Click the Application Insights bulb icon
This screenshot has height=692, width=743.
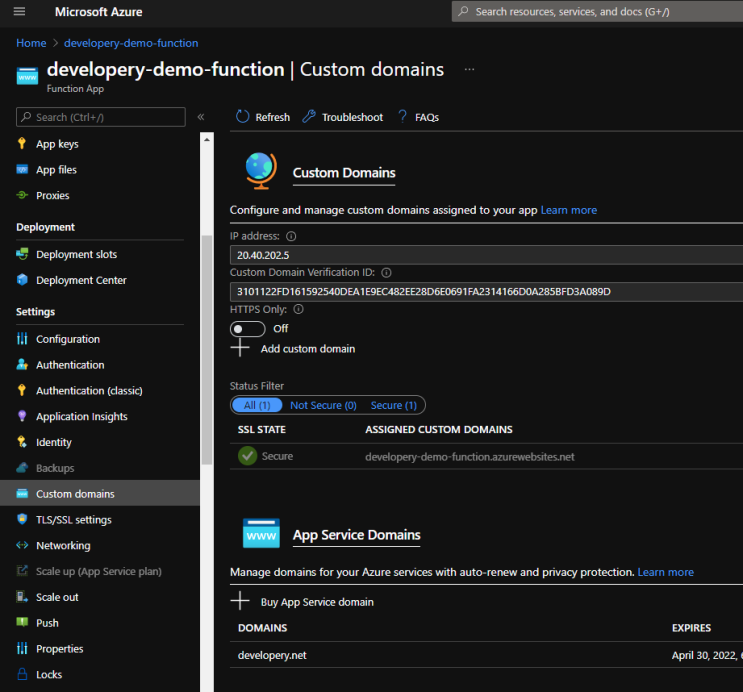22,416
